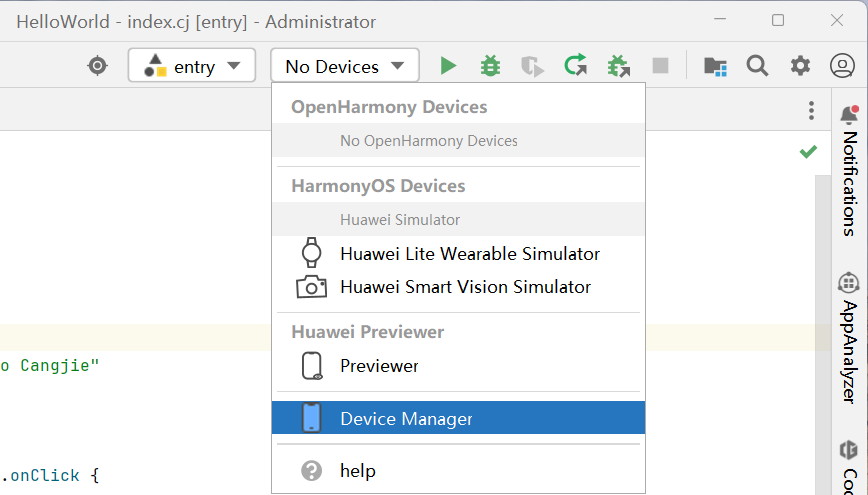Open Device Manager from dropdown
868x495 pixels.
point(458,418)
